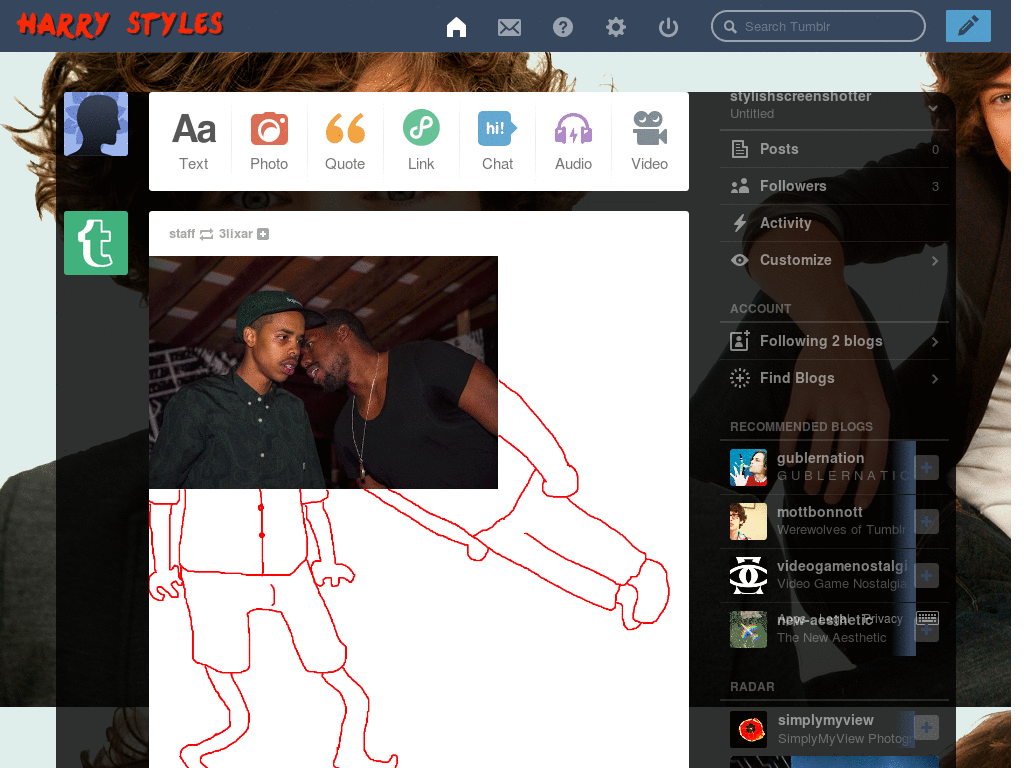Click the videogamenostalgia avatar thumbnail
Viewport: 1024px width, 768px height.
pyautogui.click(x=748, y=575)
